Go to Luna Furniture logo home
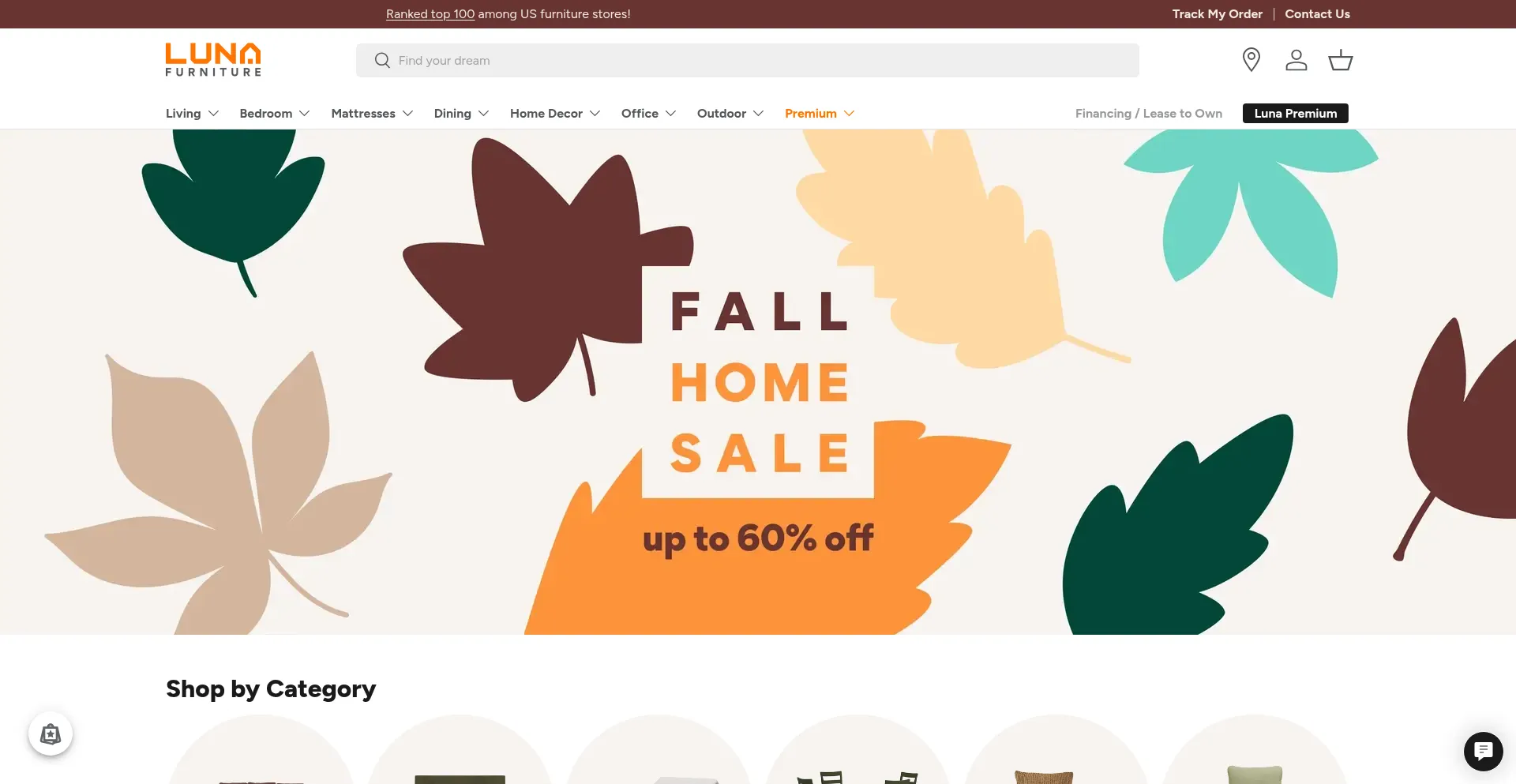The height and width of the screenshot is (784, 1516). [x=213, y=60]
